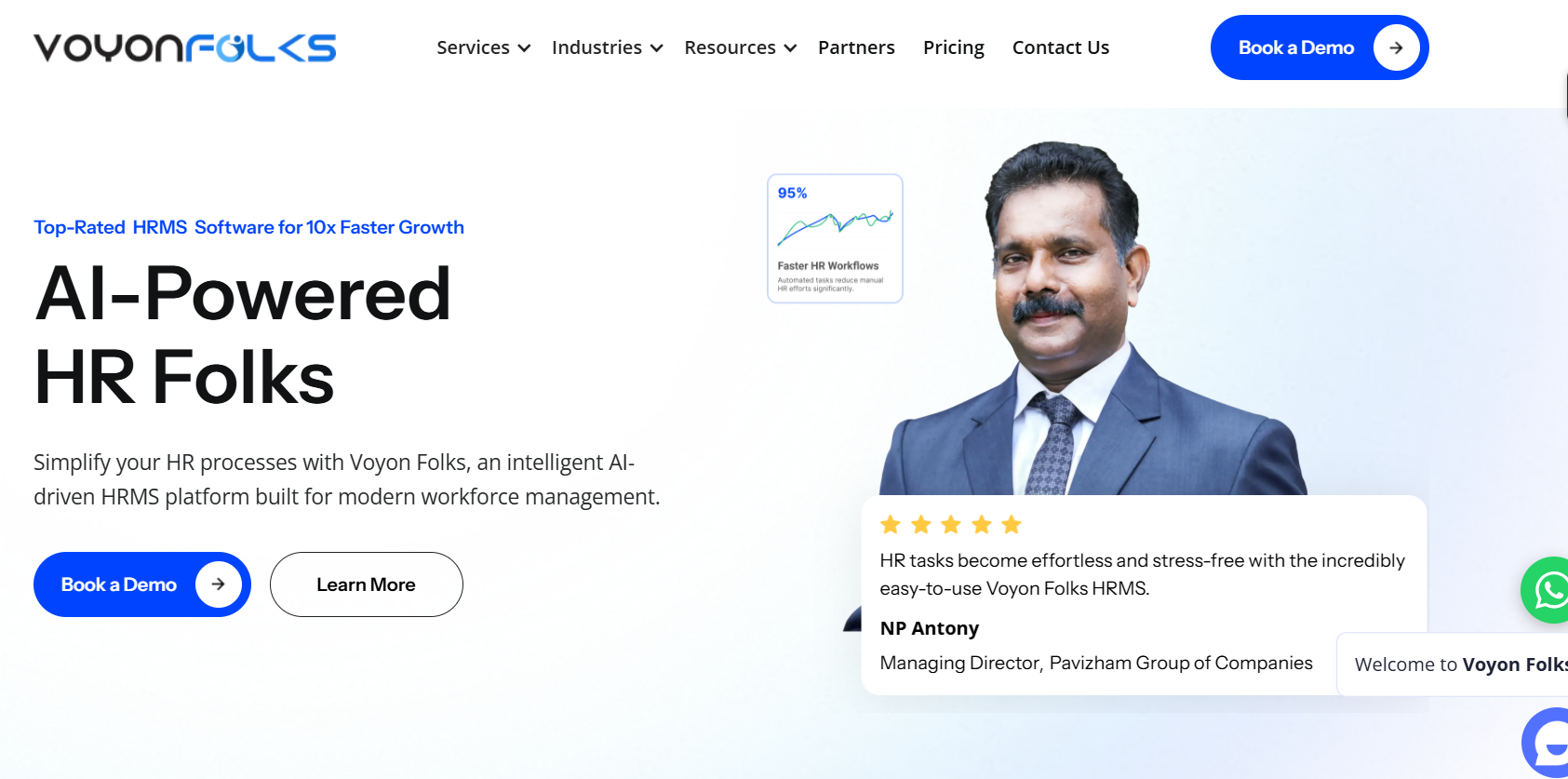The height and width of the screenshot is (779, 1568).
Task: Click Managing Director, Pavizham Group text
Action: 1096,663
